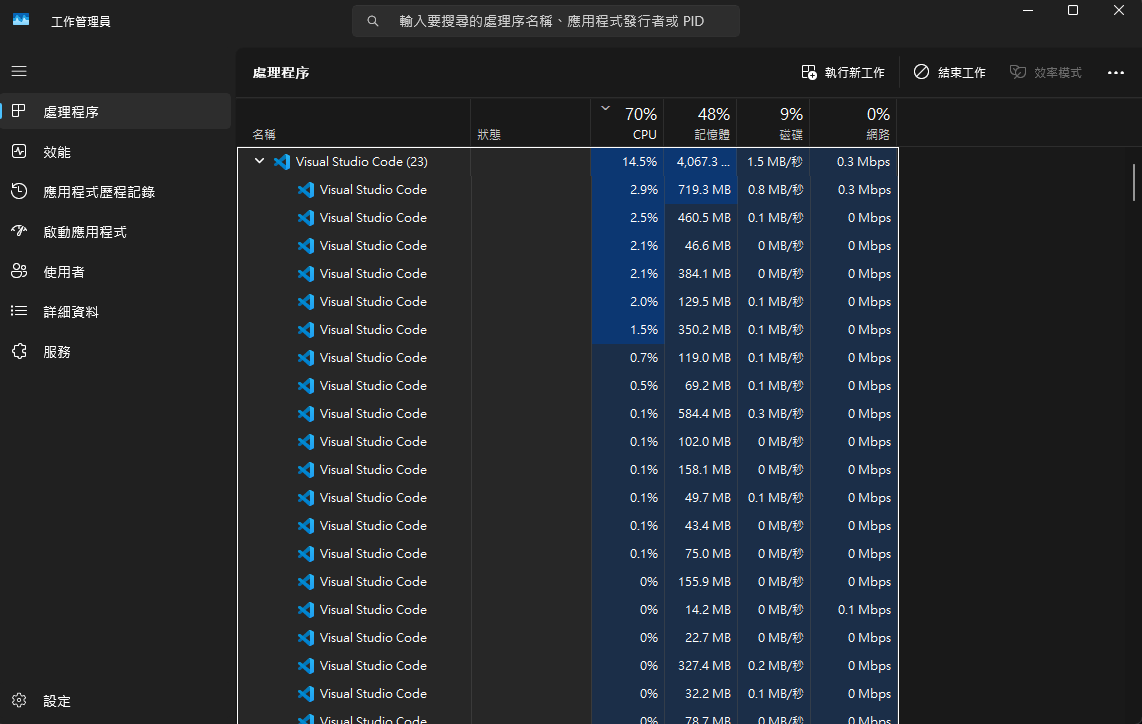
Task: Click 執行新工作 (Run new task) button
Action: point(843,72)
